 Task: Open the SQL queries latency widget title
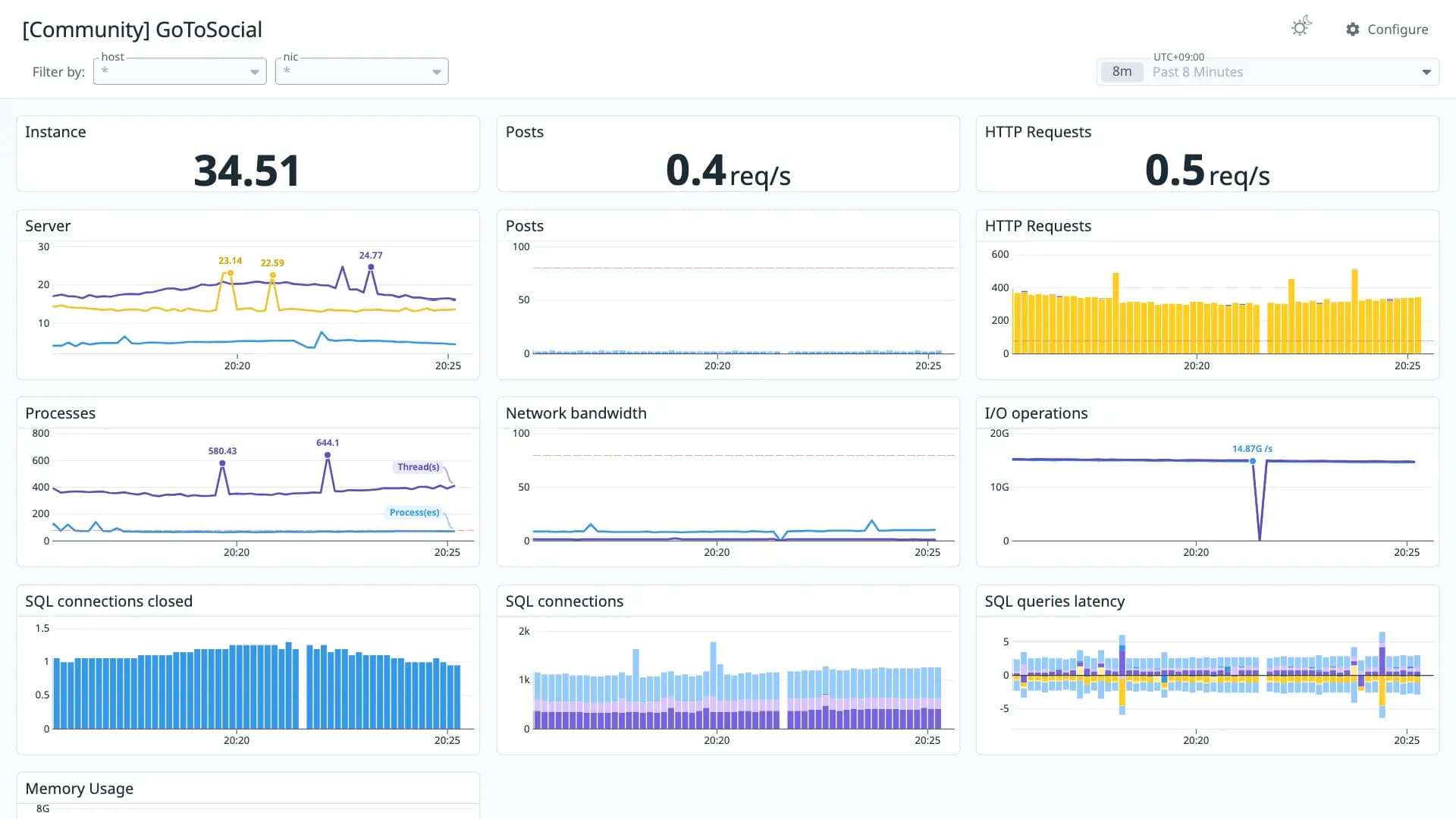[1054, 601]
